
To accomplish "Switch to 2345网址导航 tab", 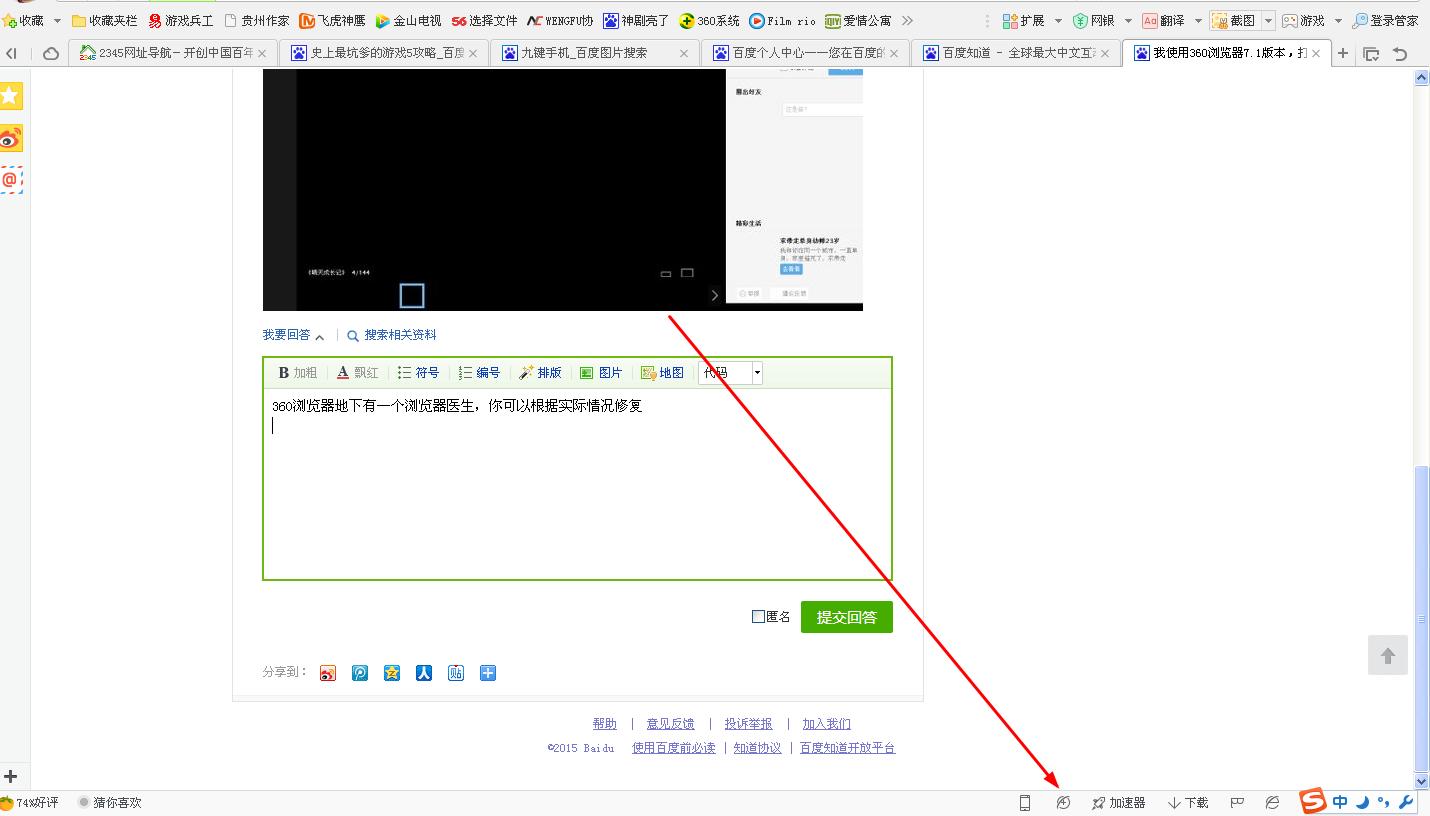I will pos(174,53).
